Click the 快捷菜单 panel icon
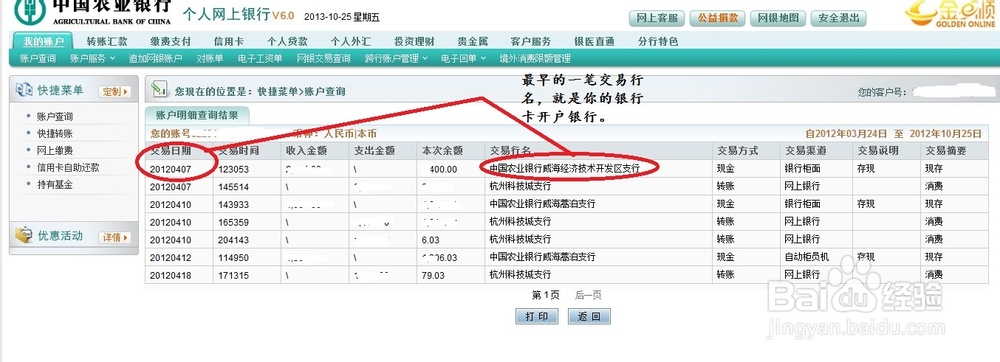 tap(24, 90)
